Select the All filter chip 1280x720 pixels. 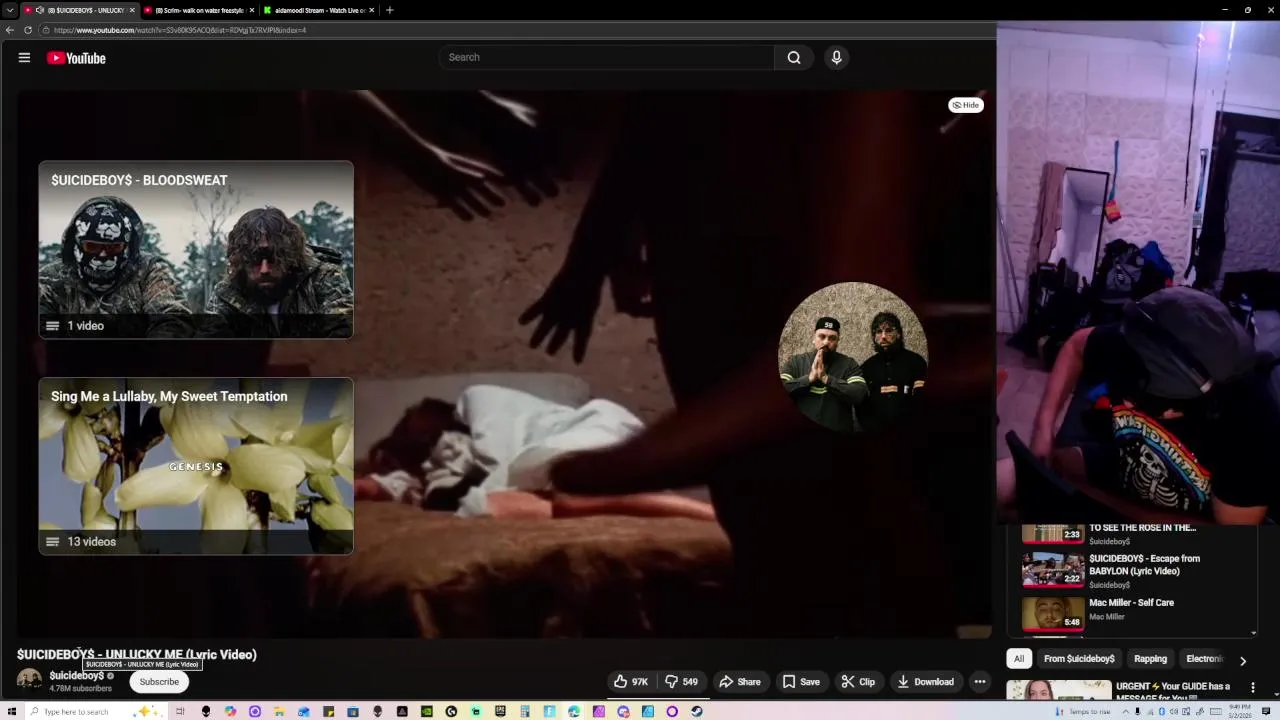click(x=1019, y=659)
